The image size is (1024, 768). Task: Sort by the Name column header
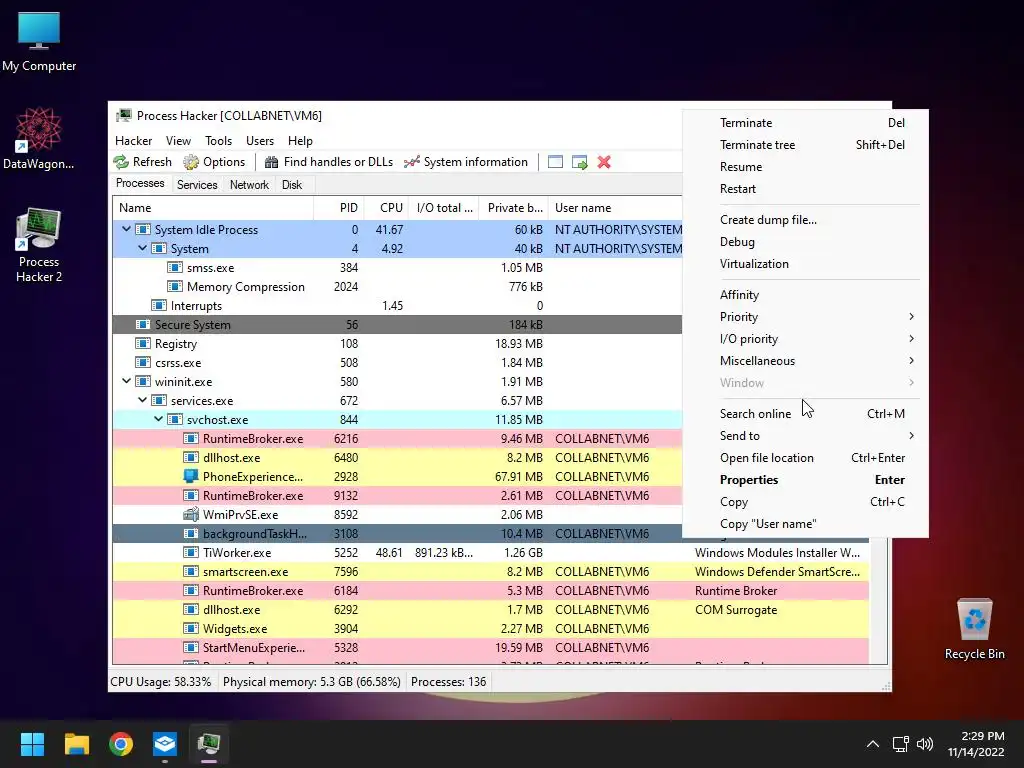point(213,208)
